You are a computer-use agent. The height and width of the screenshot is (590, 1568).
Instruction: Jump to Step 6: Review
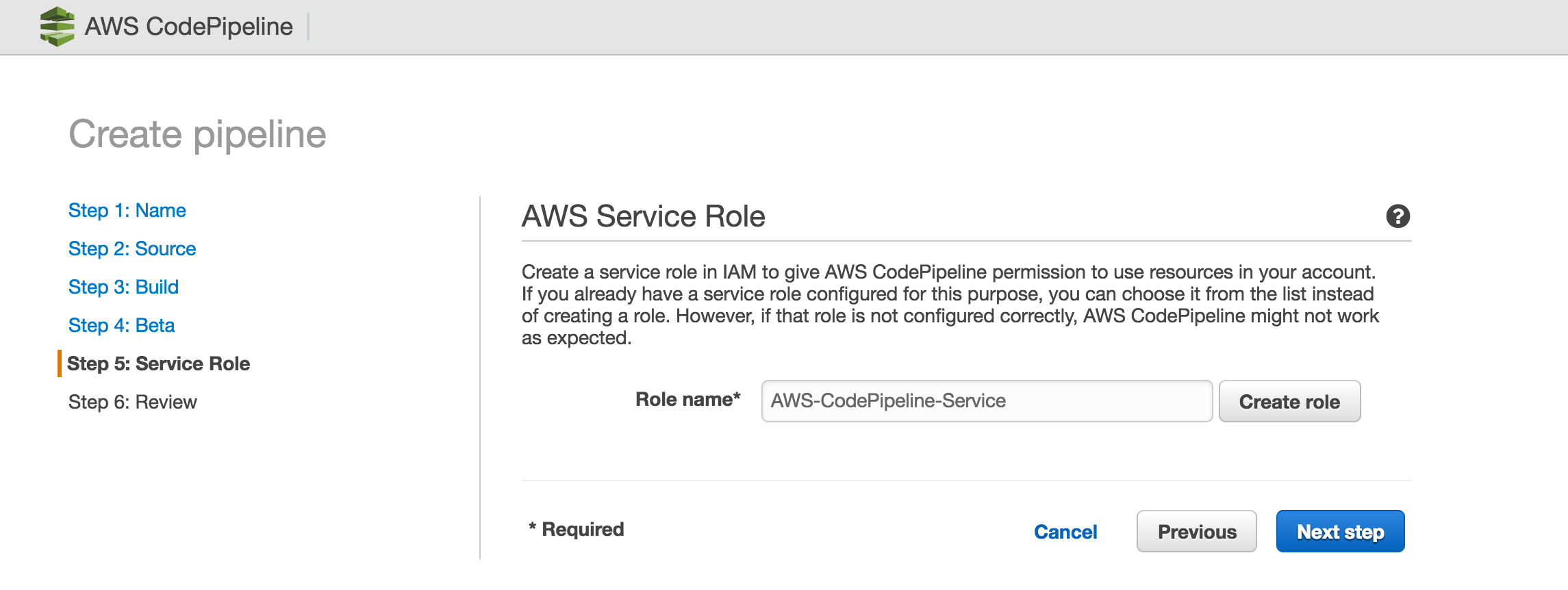click(x=133, y=402)
